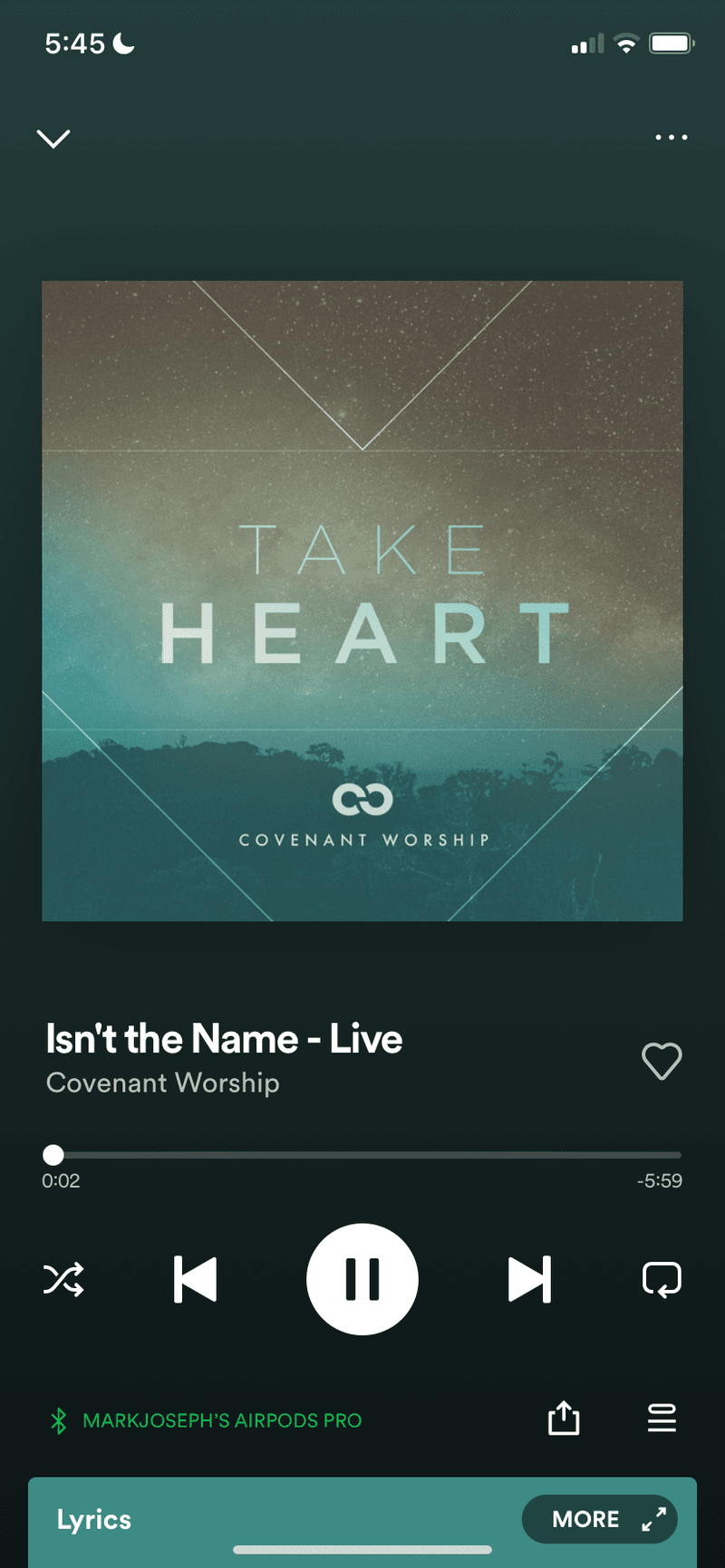Open the Covenant Worship artist page
The width and height of the screenshot is (725, 1568).
[x=163, y=1083]
